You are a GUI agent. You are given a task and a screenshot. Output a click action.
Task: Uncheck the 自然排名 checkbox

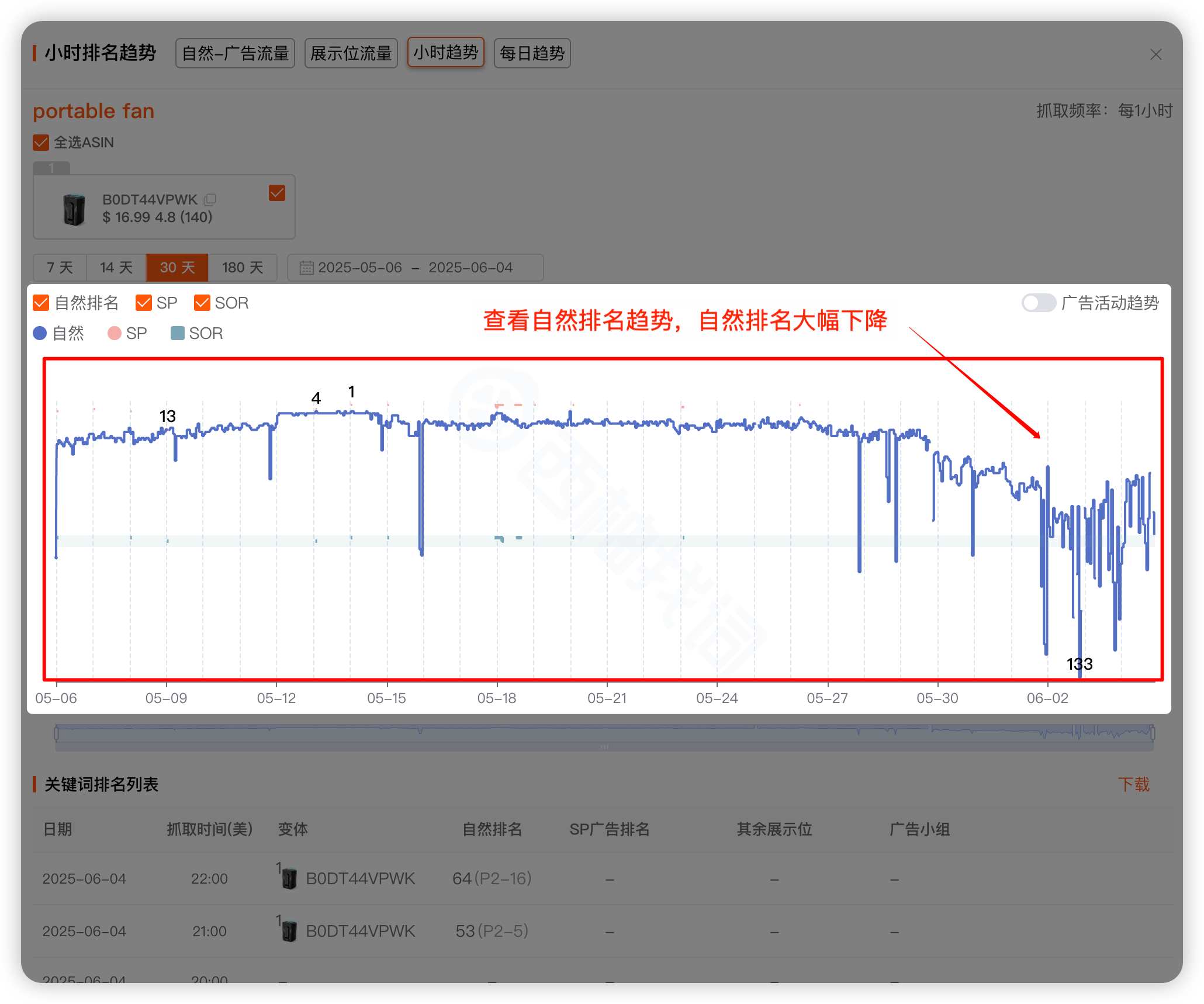pos(41,303)
